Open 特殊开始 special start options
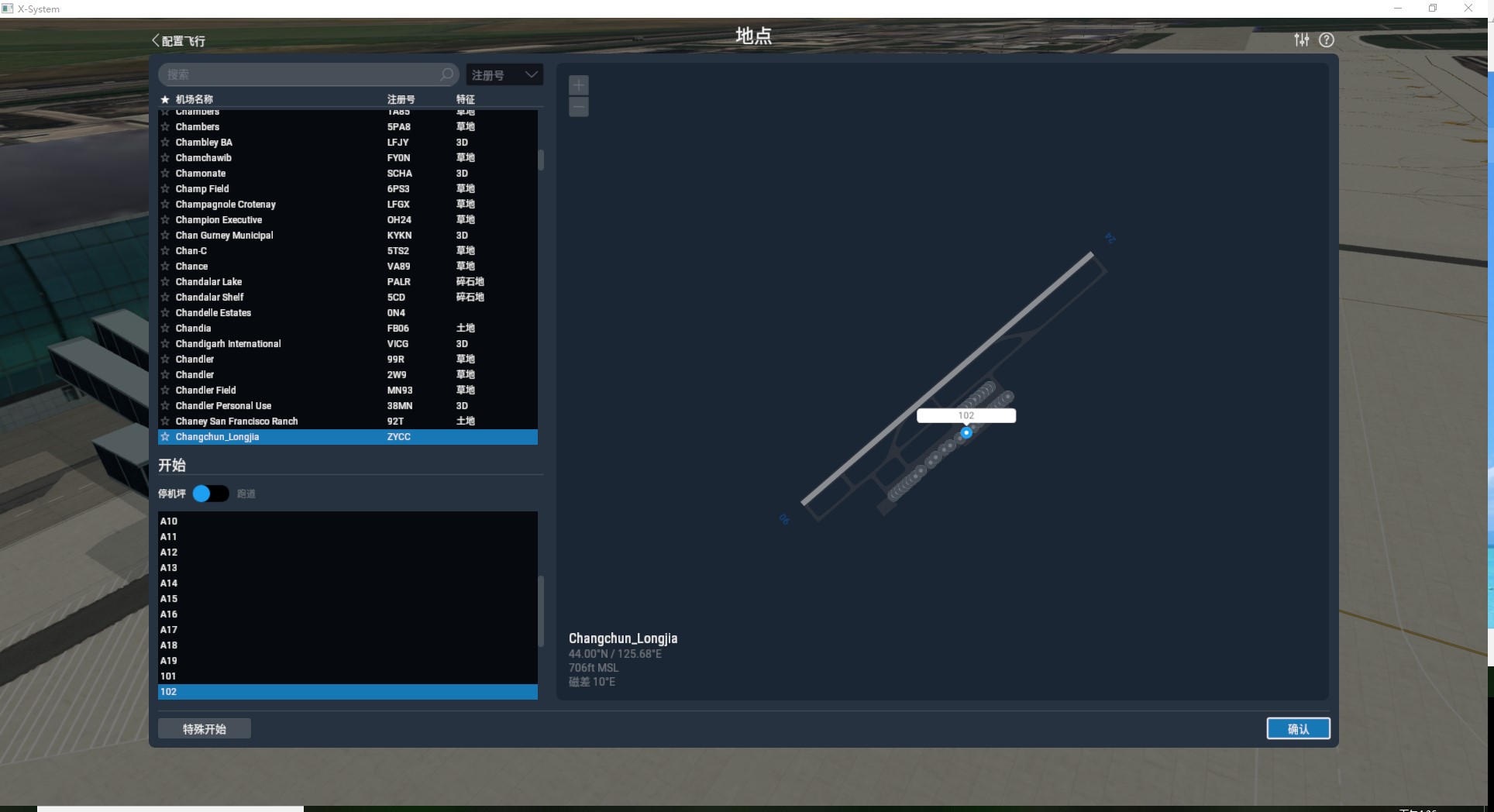The width and height of the screenshot is (1494, 812). click(x=205, y=729)
